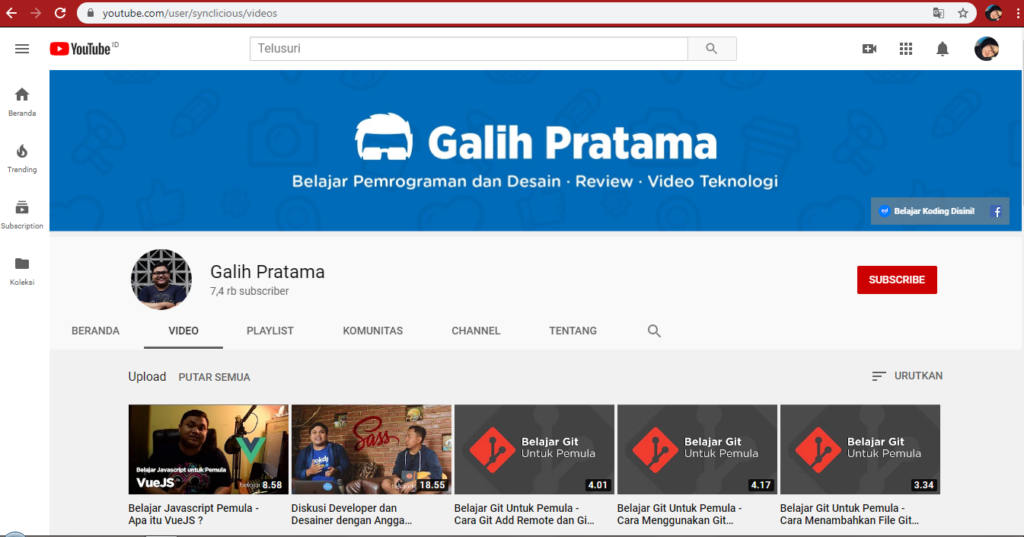Open the YouTube apps grid icon

(906, 49)
